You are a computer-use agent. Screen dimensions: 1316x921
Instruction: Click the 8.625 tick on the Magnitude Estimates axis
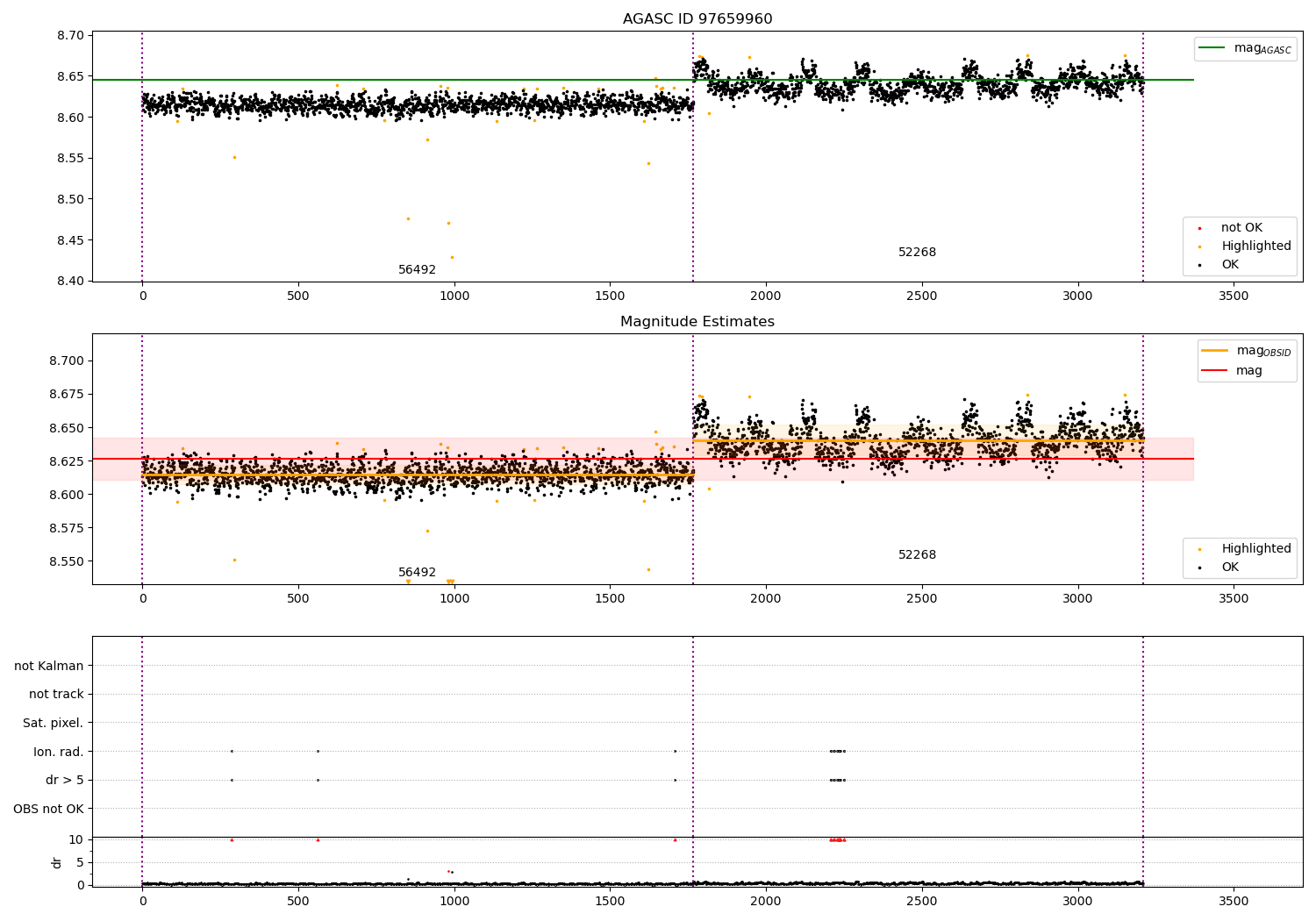(x=68, y=461)
